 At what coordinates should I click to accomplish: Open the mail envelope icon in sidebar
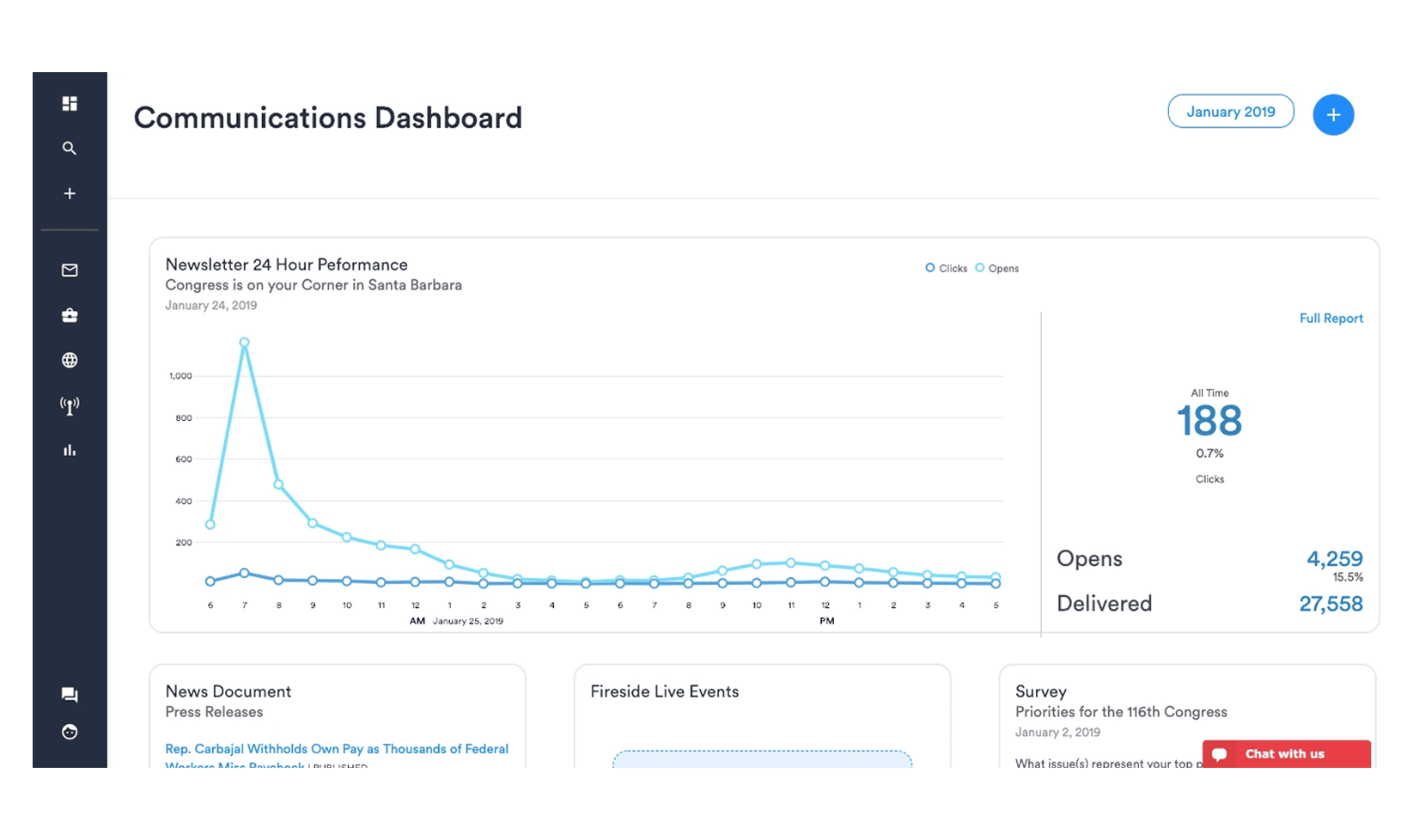click(x=70, y=271)
